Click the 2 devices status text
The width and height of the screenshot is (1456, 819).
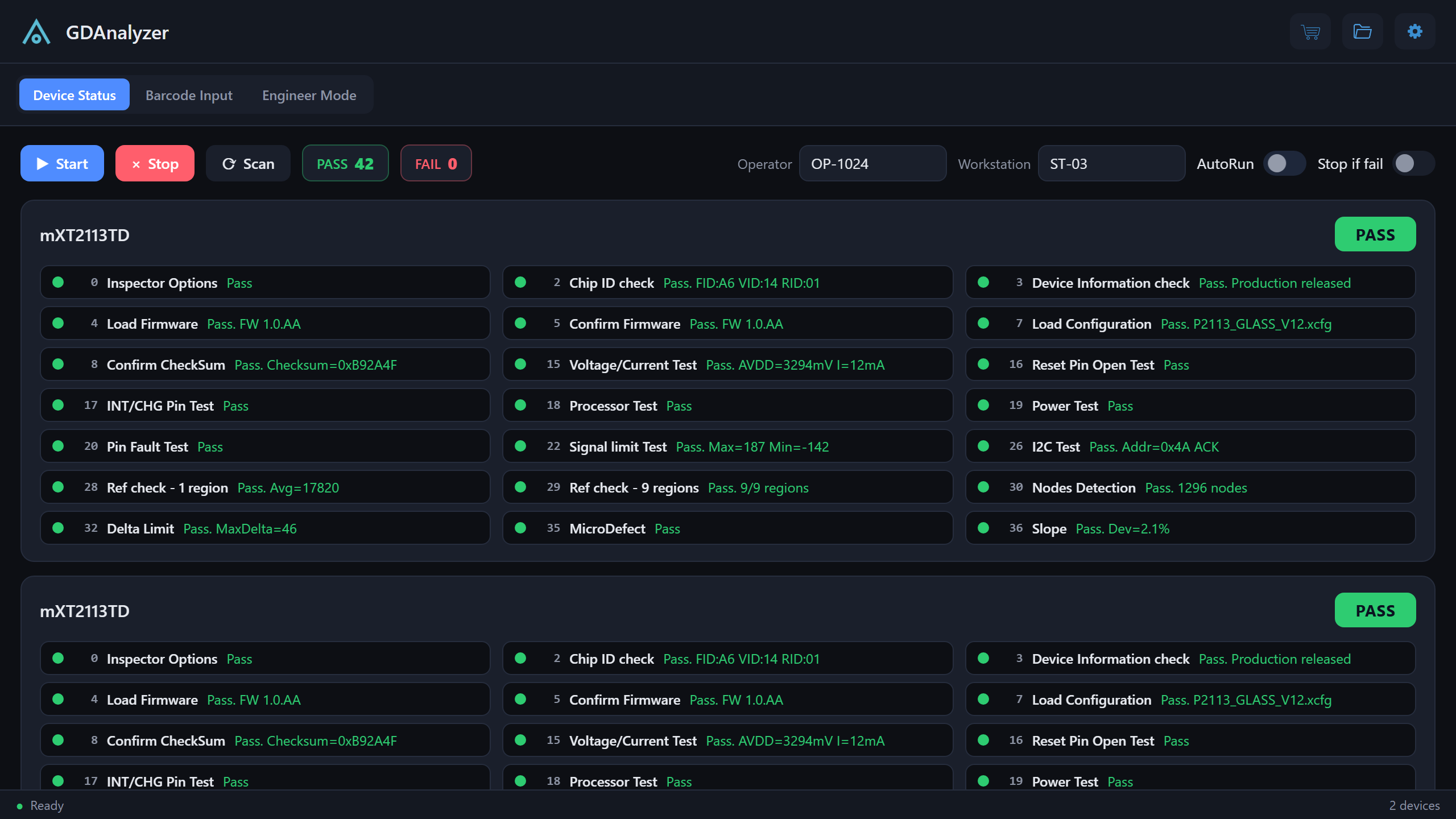[x=1414, y=805]
